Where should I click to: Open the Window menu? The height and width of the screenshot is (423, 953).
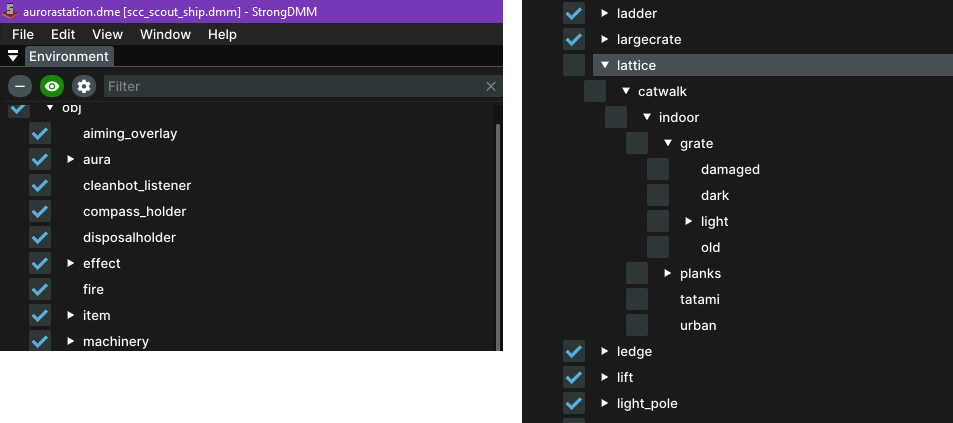165,34
